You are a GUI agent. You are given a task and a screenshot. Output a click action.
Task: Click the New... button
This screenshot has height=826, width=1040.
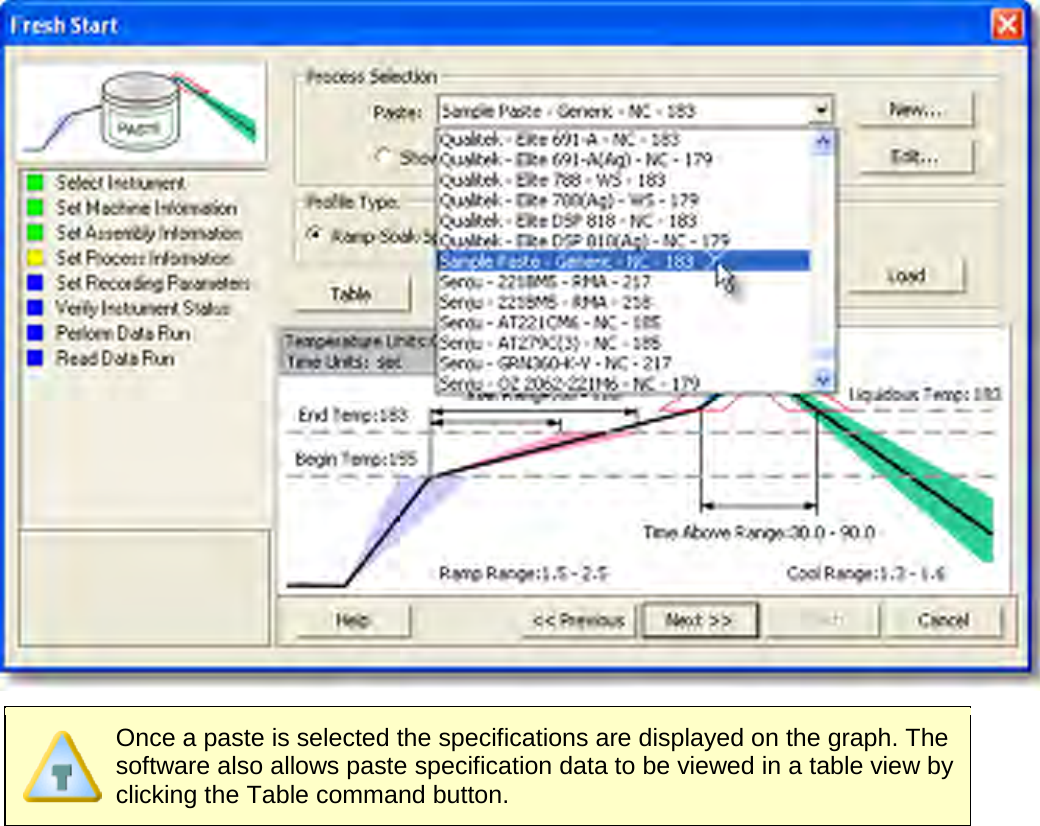915,109
